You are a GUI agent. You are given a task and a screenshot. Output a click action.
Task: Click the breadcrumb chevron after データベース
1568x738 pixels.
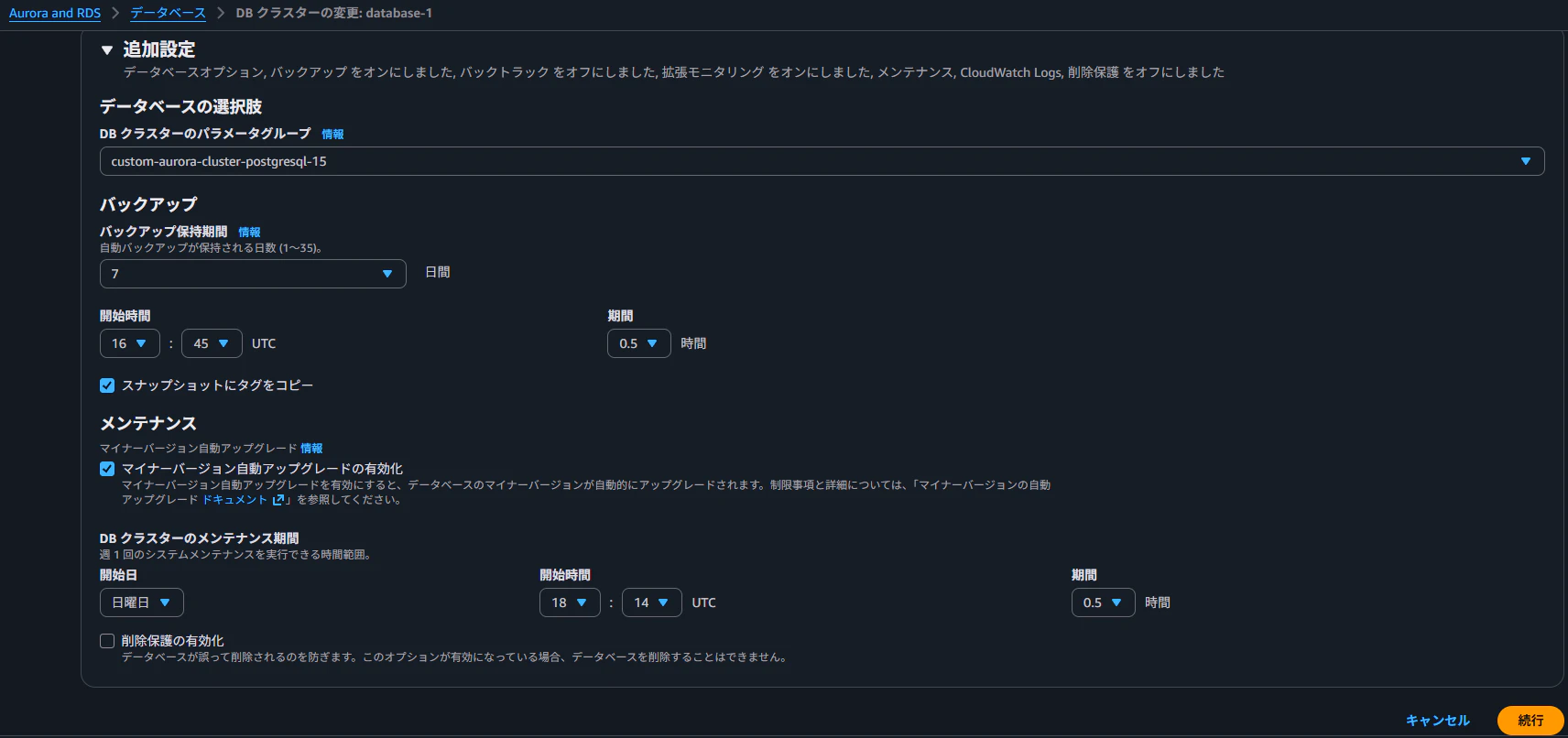(x=221, y=13)
